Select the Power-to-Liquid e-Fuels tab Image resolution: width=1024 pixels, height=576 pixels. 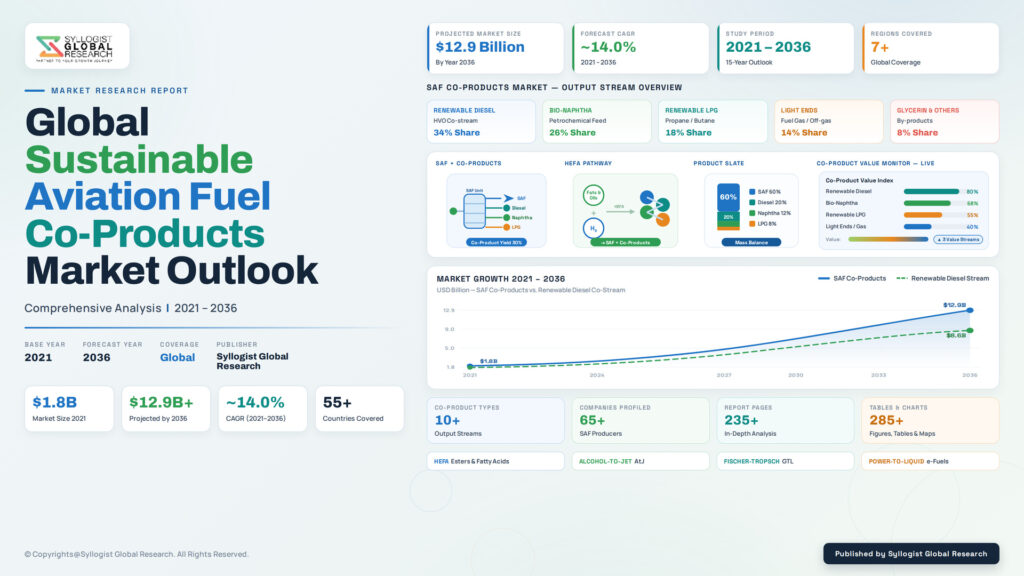pyautogui.click(x=930, y=461)
